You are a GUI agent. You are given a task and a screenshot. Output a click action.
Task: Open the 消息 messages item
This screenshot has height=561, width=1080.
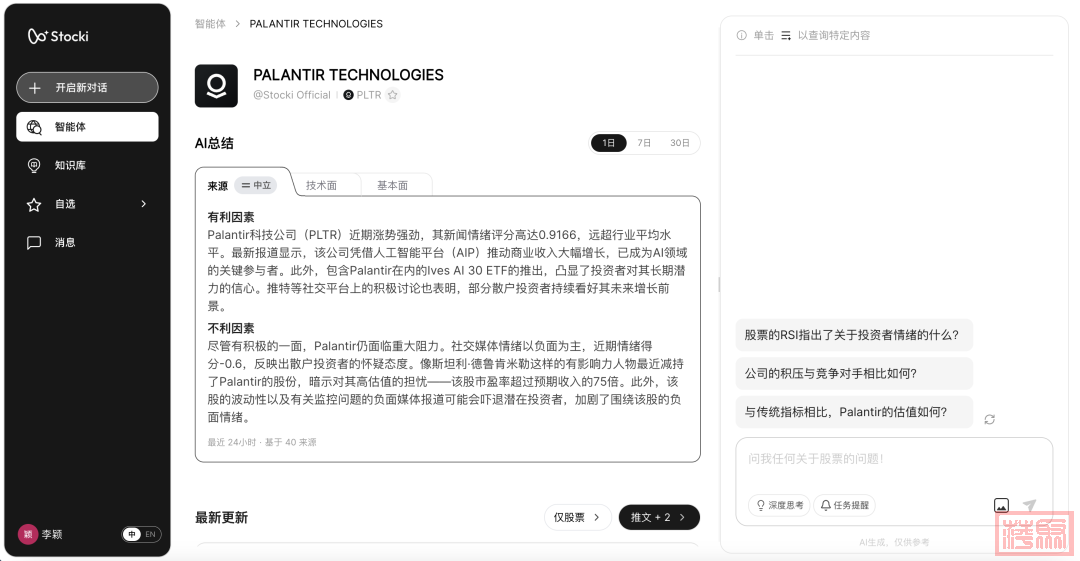coord(87,243)
